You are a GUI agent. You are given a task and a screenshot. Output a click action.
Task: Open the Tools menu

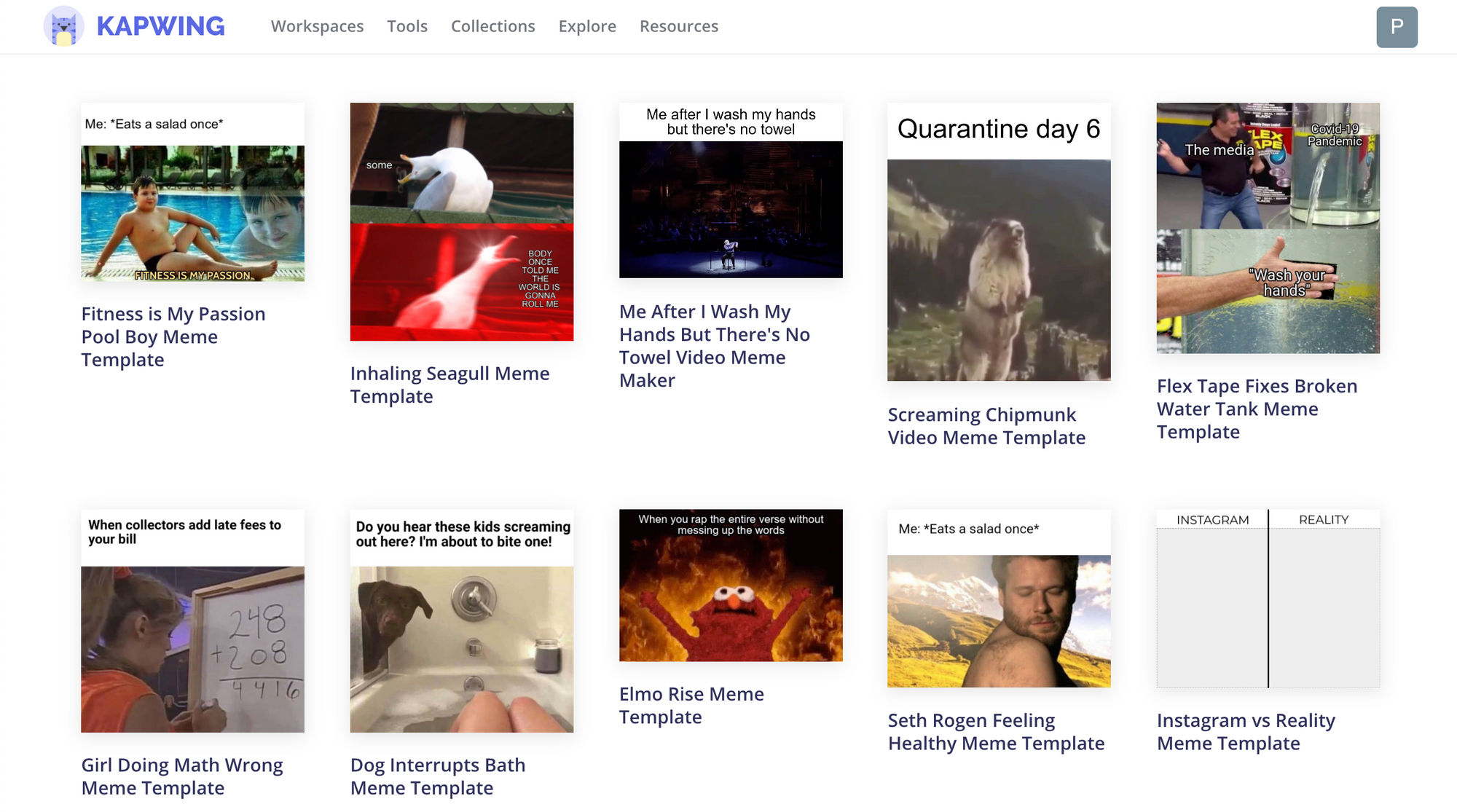407,26
